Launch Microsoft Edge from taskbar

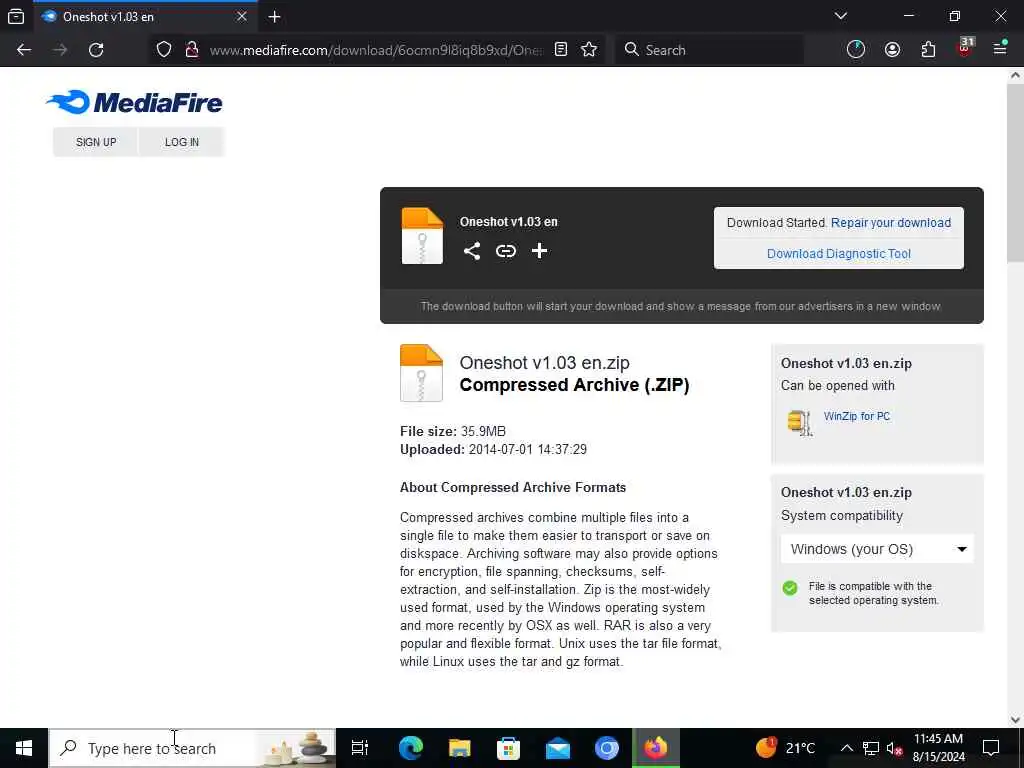tap(411, 748)
